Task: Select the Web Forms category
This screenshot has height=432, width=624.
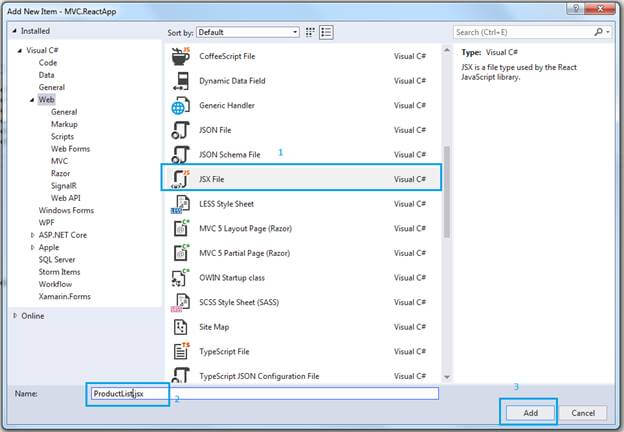Action: (70, 149)
